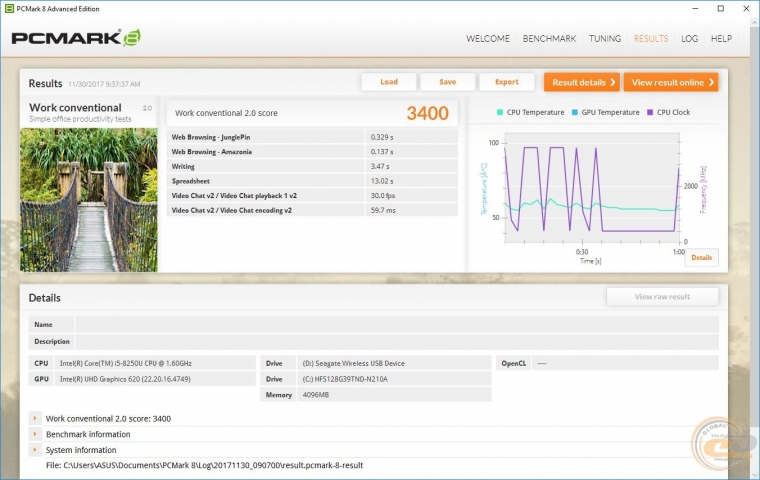Viewport: 760px width, 480px height.
Task: Toggle the CPU Temperature legend swatch
Action: (501, 113)
